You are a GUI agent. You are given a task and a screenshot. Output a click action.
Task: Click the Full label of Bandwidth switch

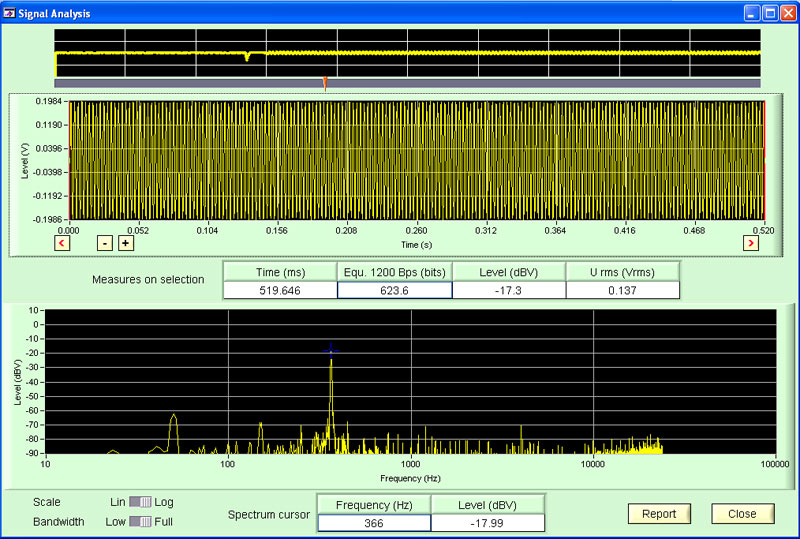click(x=163, y=522)
